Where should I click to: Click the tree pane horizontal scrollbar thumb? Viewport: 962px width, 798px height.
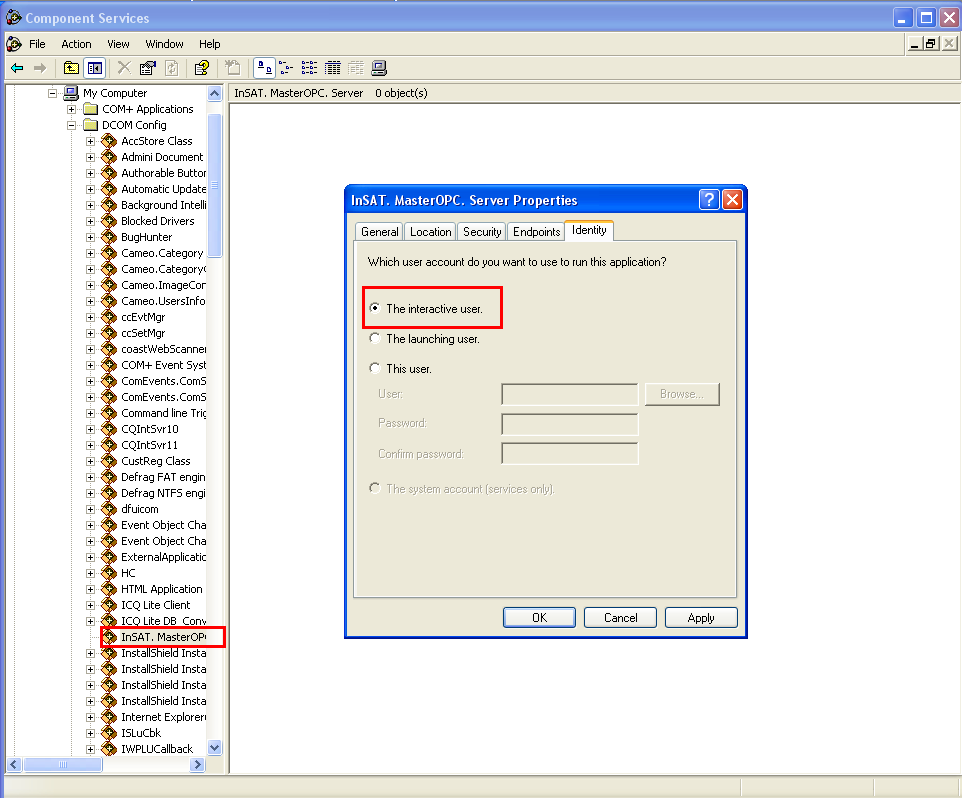pos(63,764)
